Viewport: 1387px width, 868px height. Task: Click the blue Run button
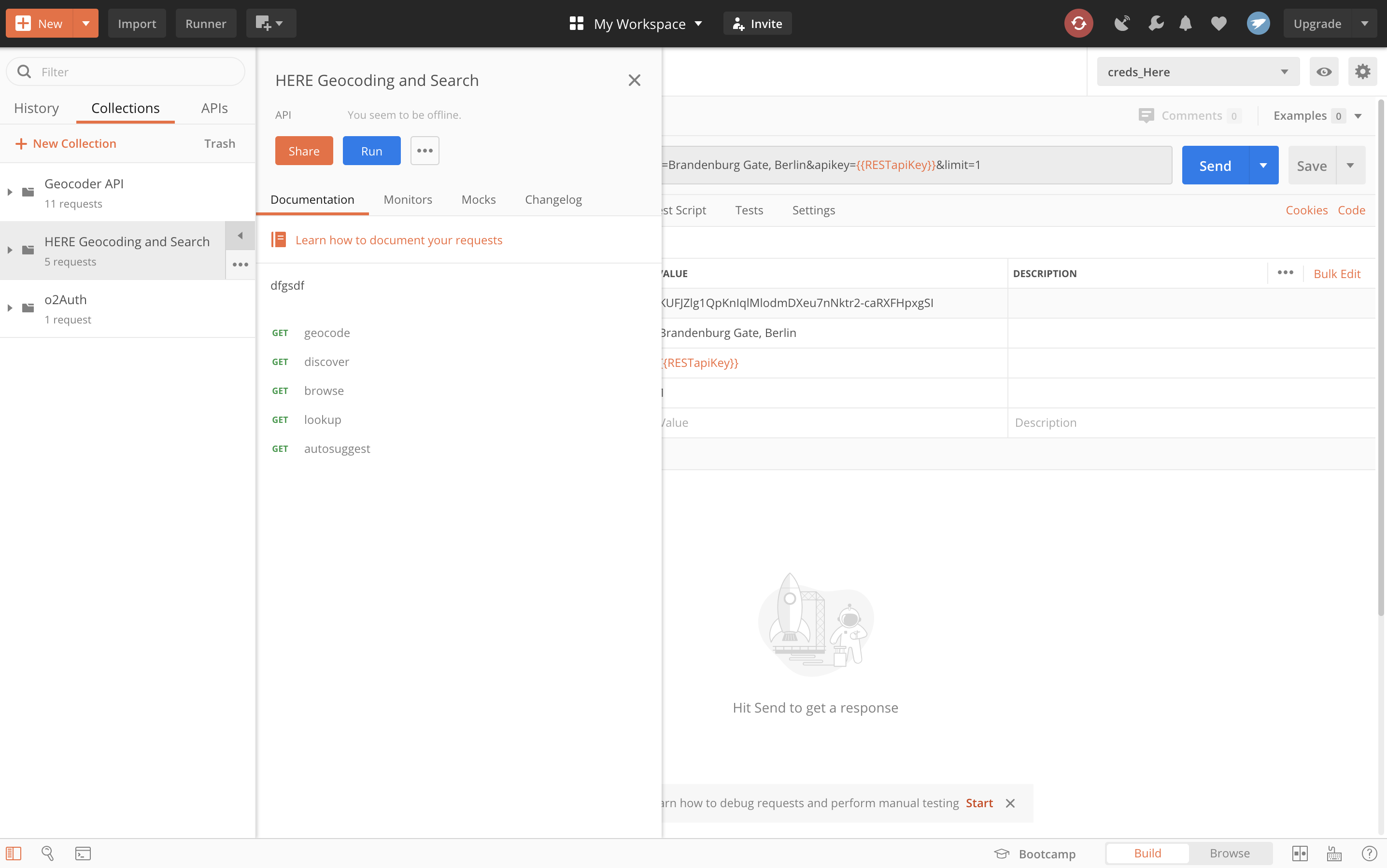click(371, 151)
